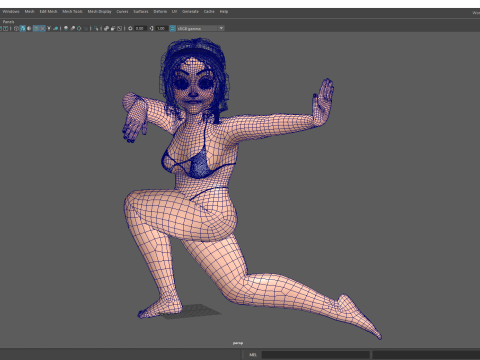Viewport: 480px width, 360px height.
Task: Click the Exposure reset icon
Action: point(130,29)
